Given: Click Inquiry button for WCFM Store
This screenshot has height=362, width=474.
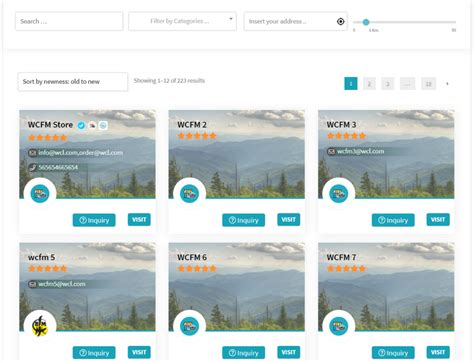Looking at the screenshot, I should 94,220.
